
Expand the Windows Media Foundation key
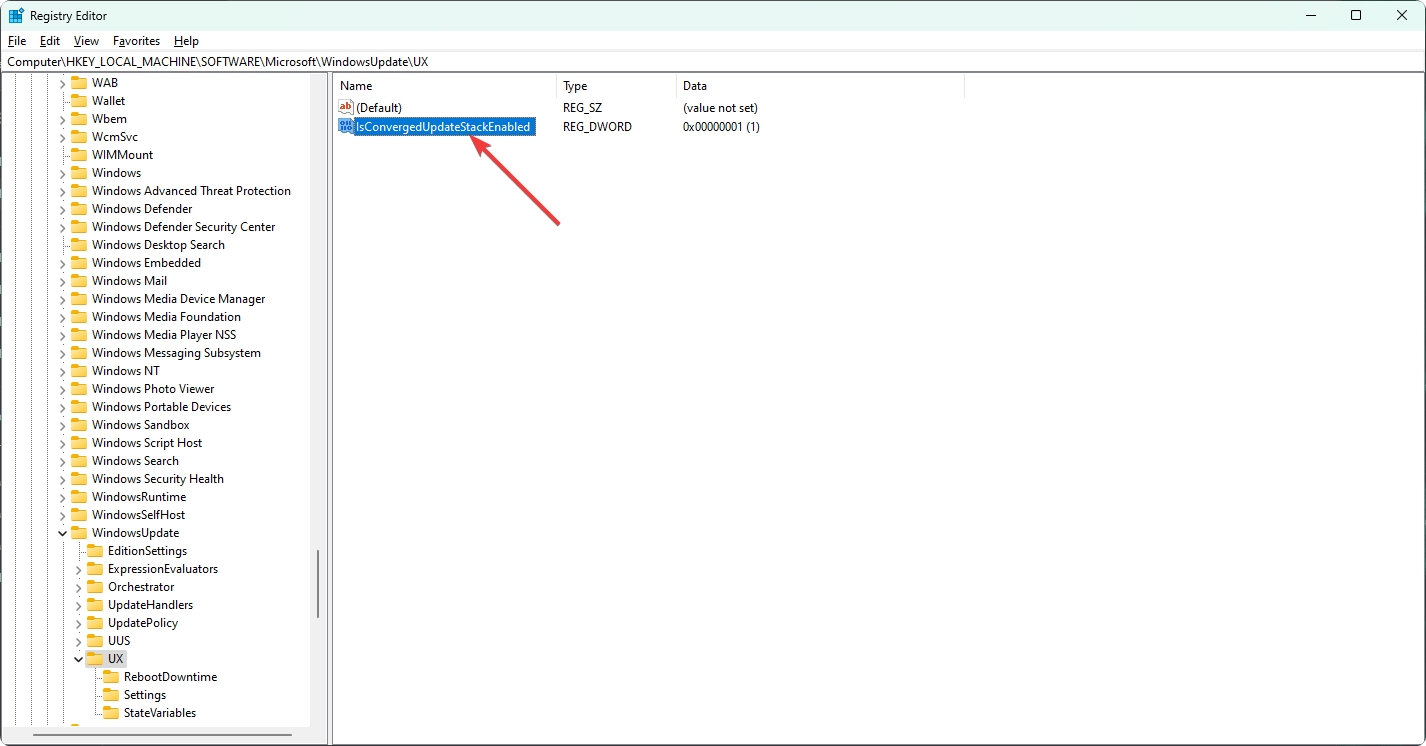coord(62,317)
